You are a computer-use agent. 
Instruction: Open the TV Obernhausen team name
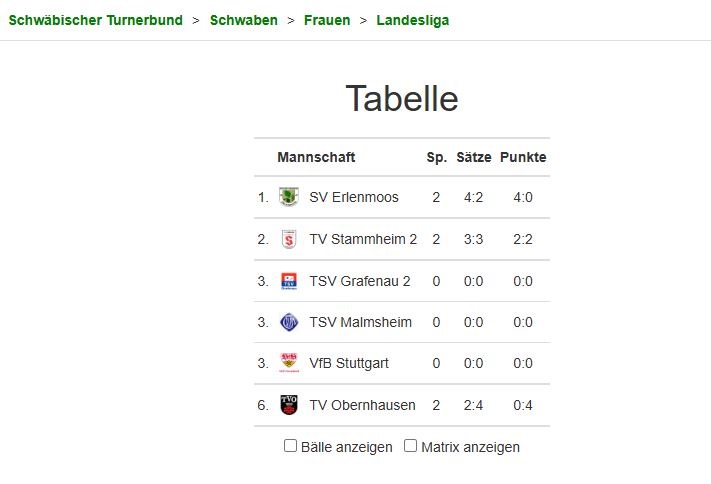click(x=362, y=405)
